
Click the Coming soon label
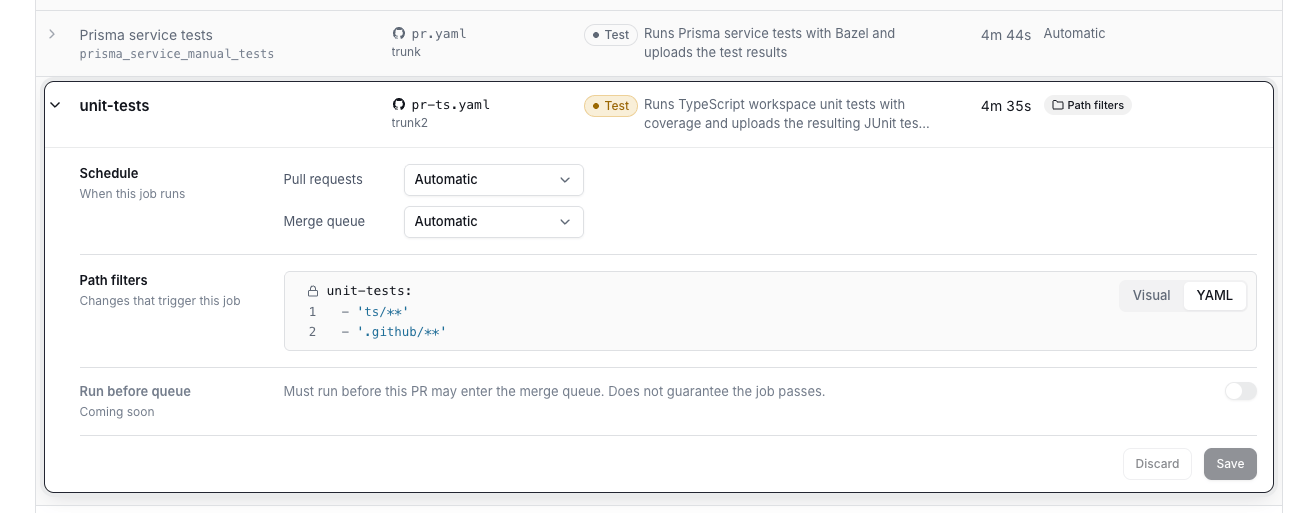(117, 411)
